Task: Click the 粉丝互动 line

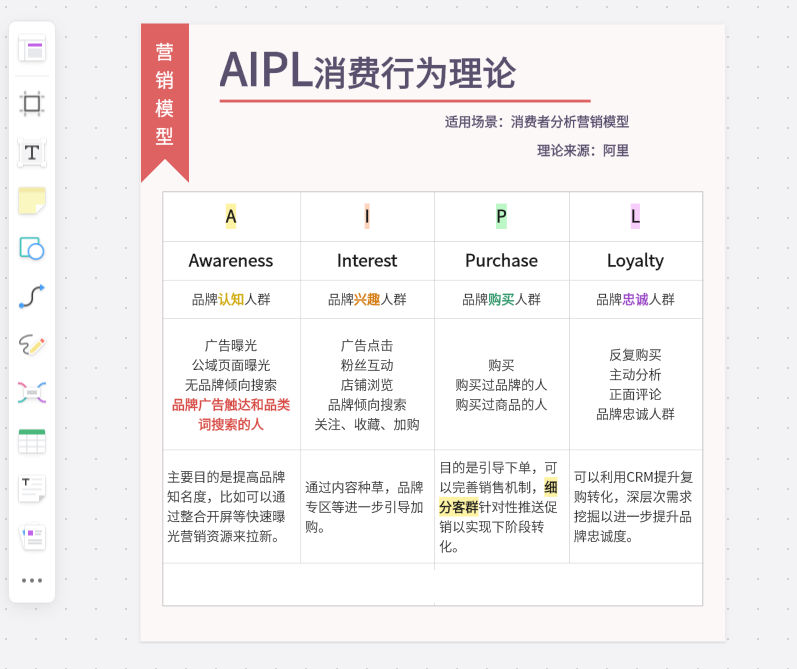Action: 367,366
